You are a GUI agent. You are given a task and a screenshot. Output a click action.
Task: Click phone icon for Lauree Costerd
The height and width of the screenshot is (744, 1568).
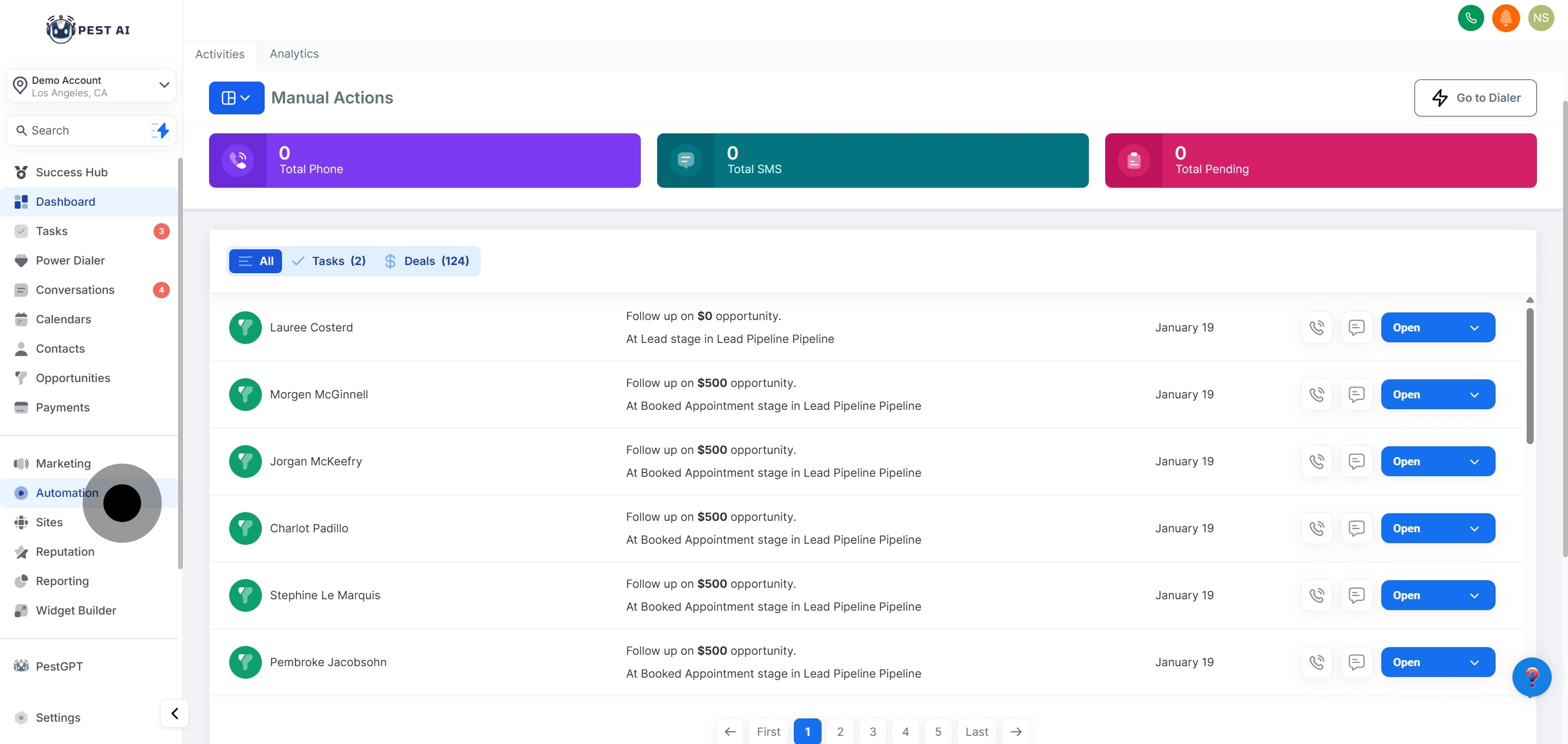[1316, 327]
